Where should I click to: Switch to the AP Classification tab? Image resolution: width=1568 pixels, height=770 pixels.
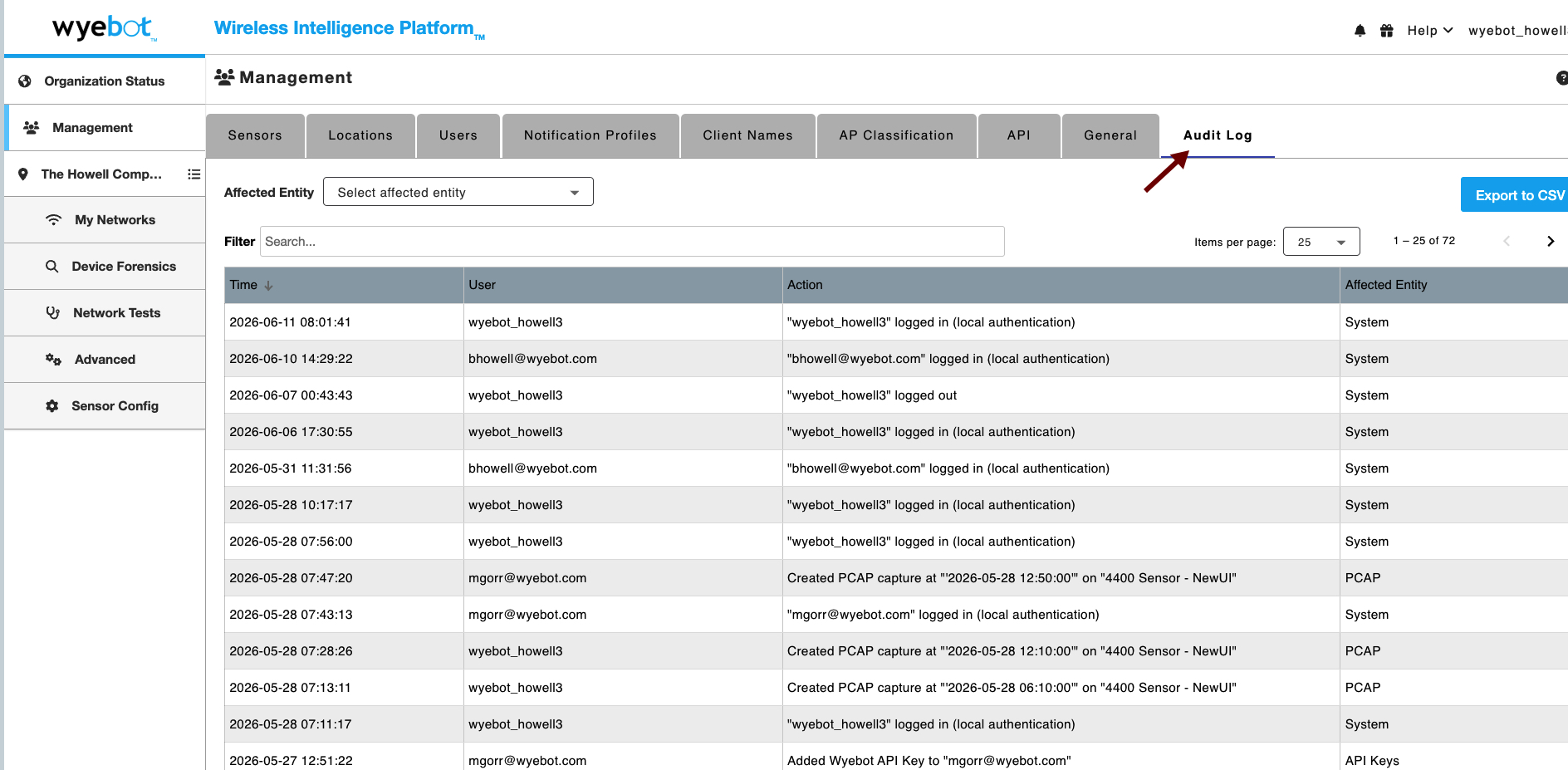(x=896, y=135)
